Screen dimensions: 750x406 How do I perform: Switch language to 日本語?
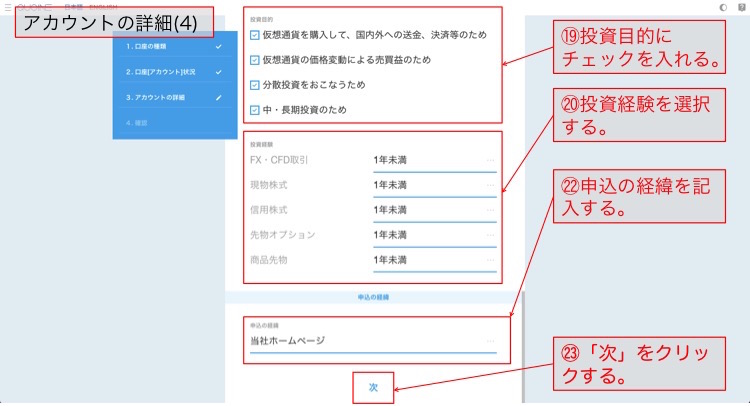[x=73, y=7]
